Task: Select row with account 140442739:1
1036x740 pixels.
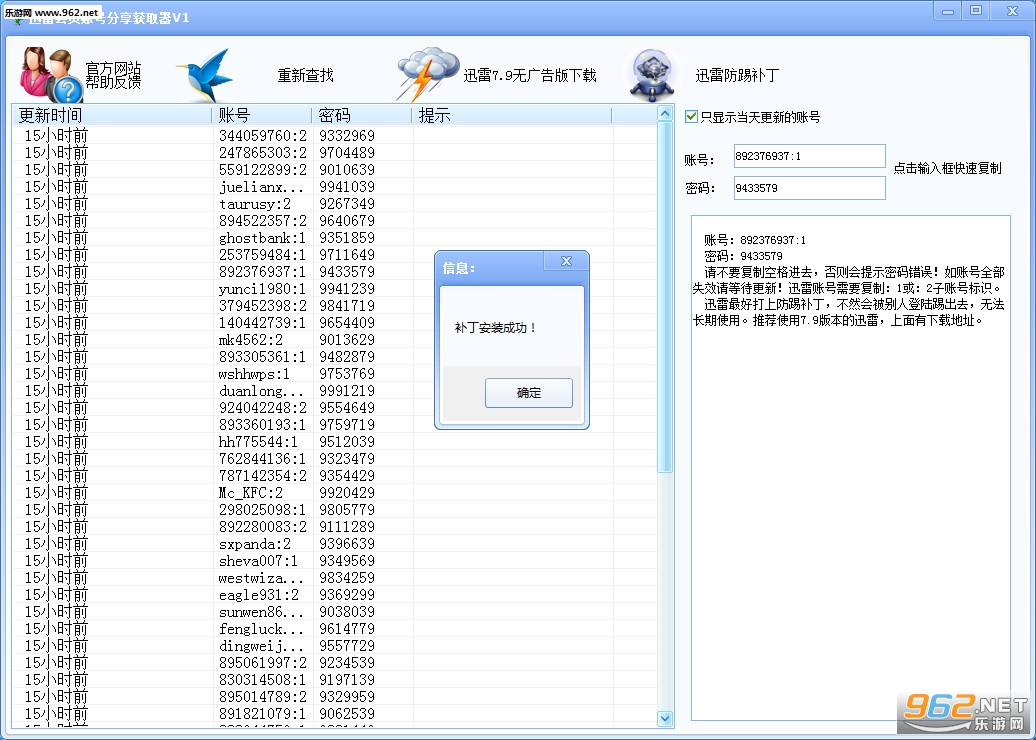Action: pyautogui.click(x=334, y=323)
